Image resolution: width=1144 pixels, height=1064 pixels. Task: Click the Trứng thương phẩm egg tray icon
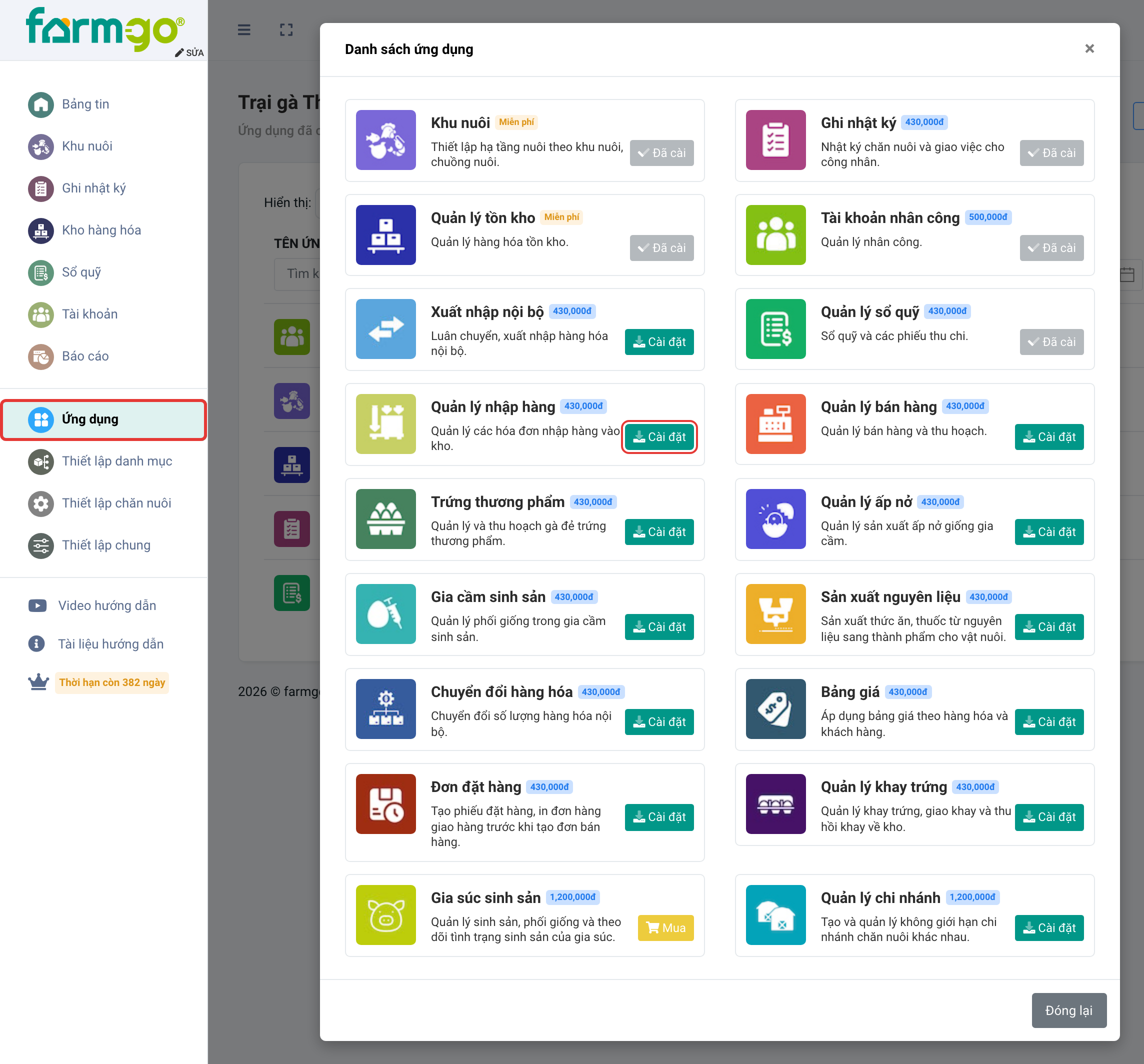click(385, 519)
